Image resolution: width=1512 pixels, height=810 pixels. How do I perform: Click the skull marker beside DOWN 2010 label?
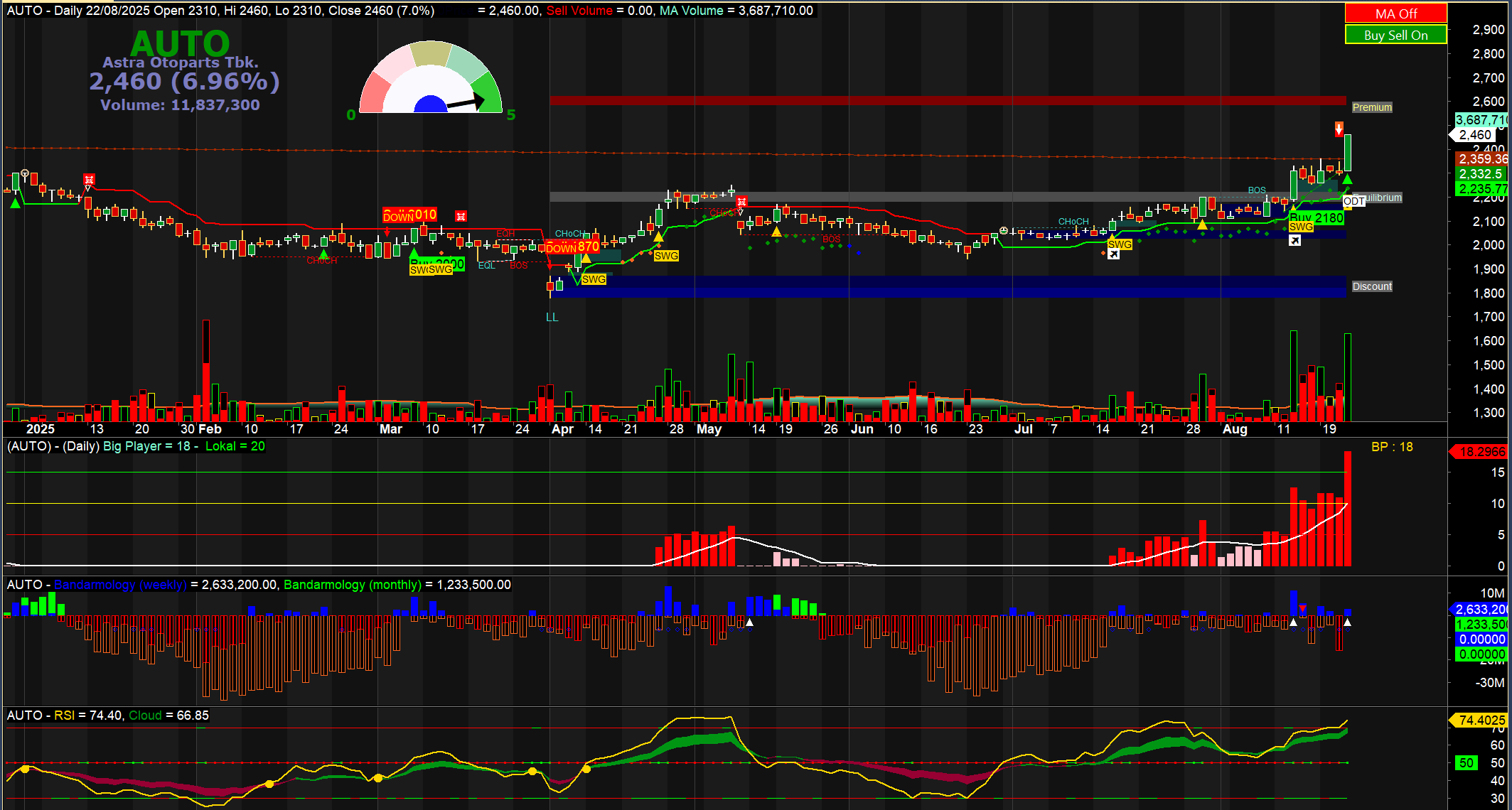pos(461,216)
